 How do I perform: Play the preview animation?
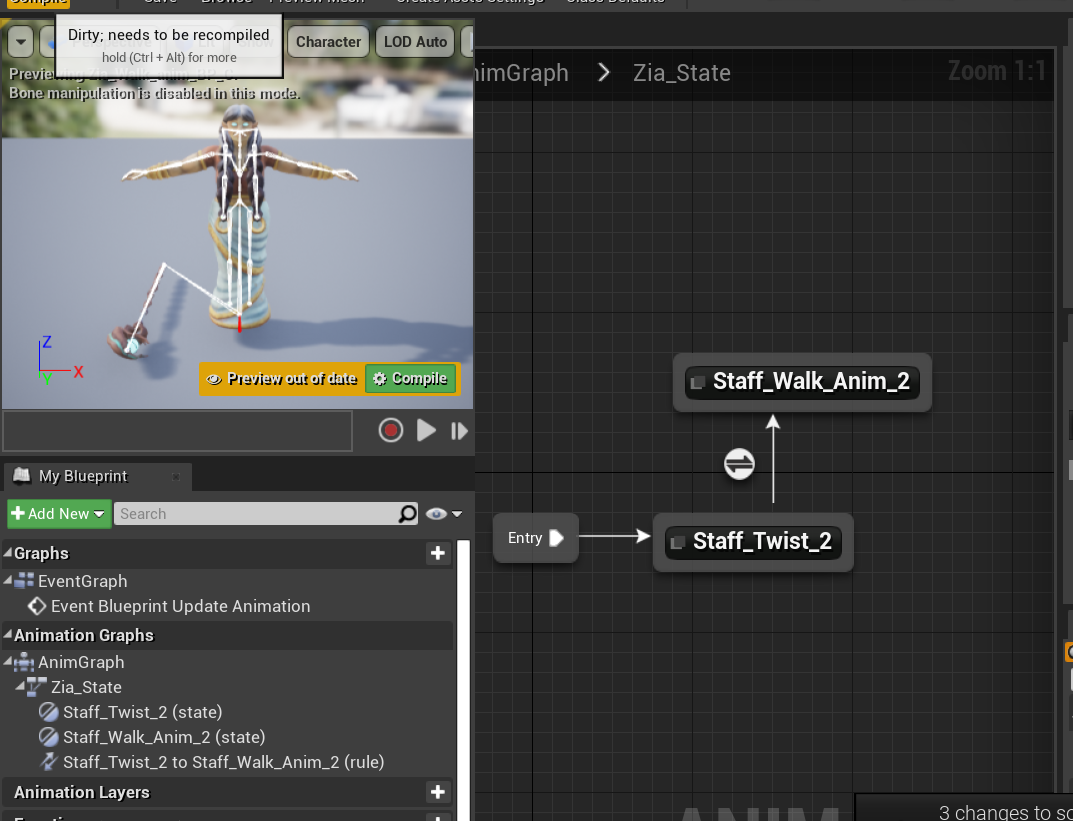pos(427,430)
